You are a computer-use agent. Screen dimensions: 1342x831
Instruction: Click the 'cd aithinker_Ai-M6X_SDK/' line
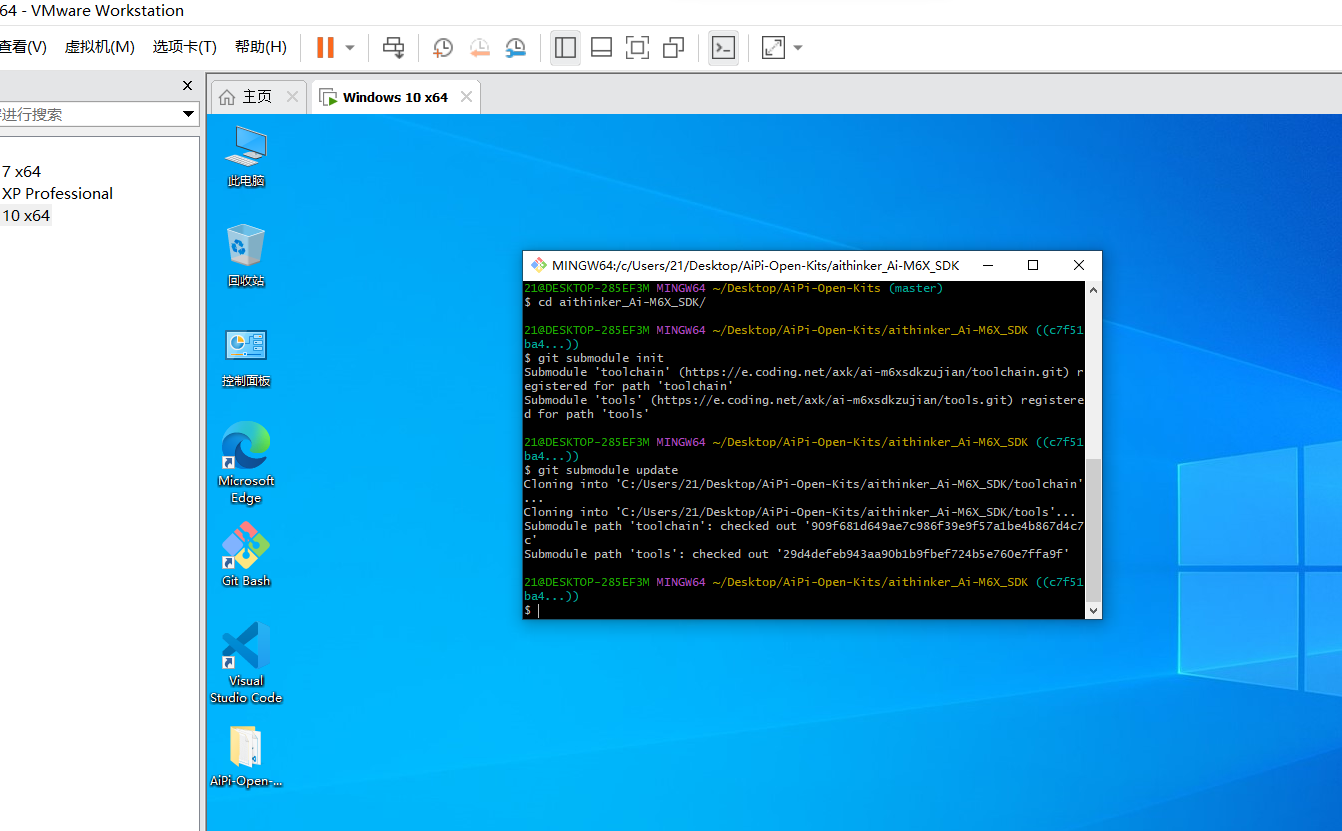coord(615,302)
